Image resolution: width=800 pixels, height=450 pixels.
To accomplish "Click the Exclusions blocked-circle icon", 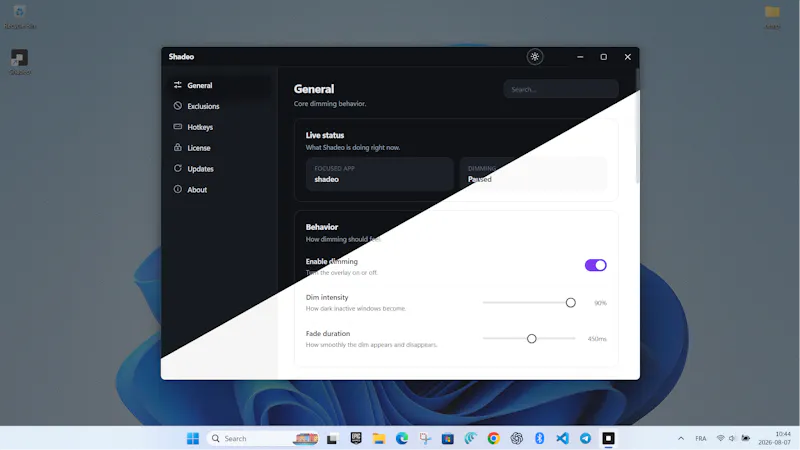I will tap(178, 106).
